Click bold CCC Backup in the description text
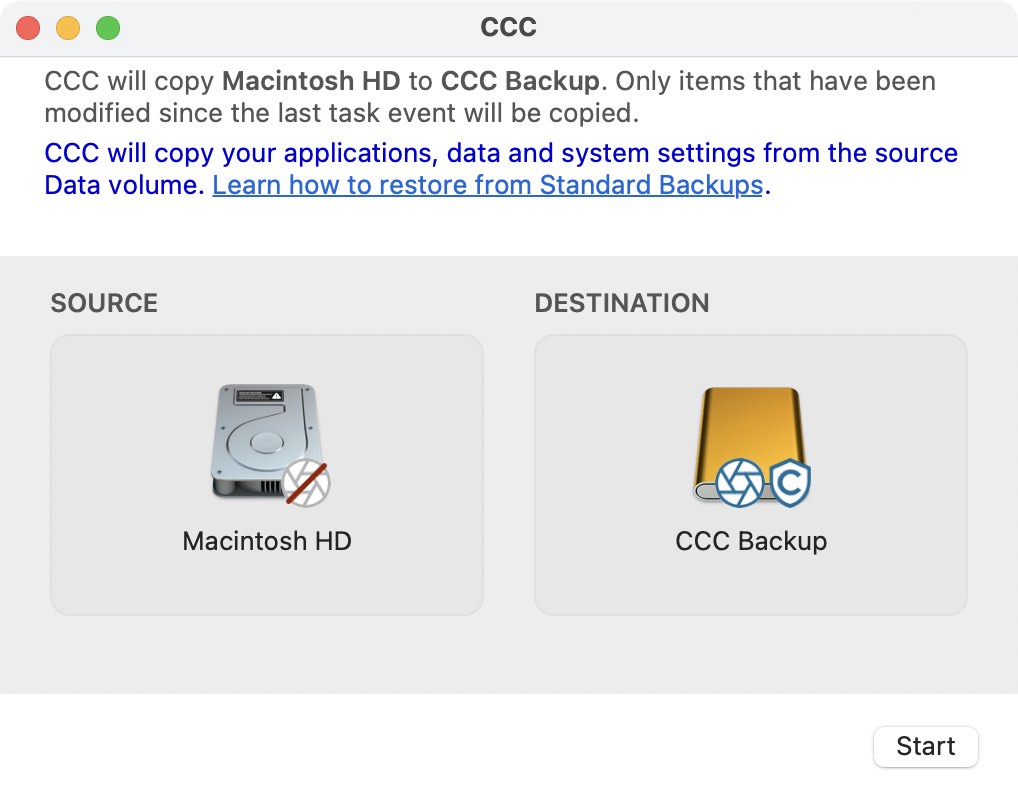 (520, 81)
